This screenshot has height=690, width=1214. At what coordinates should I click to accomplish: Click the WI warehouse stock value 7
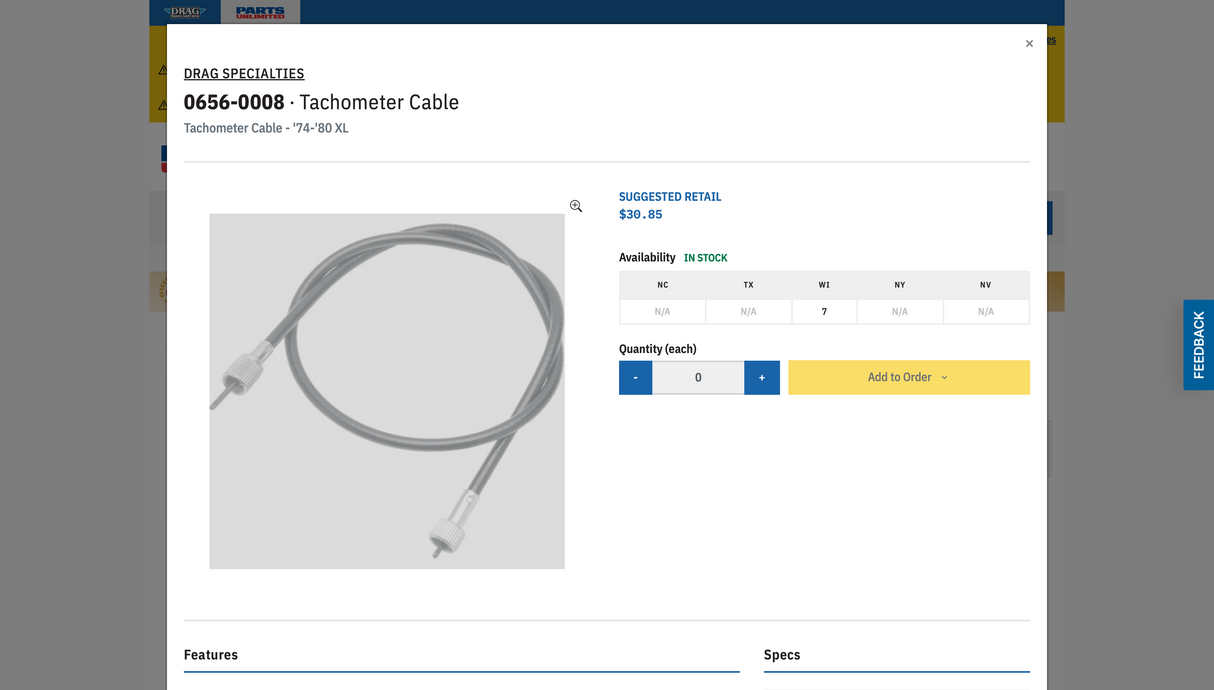(x=824, y=312)
